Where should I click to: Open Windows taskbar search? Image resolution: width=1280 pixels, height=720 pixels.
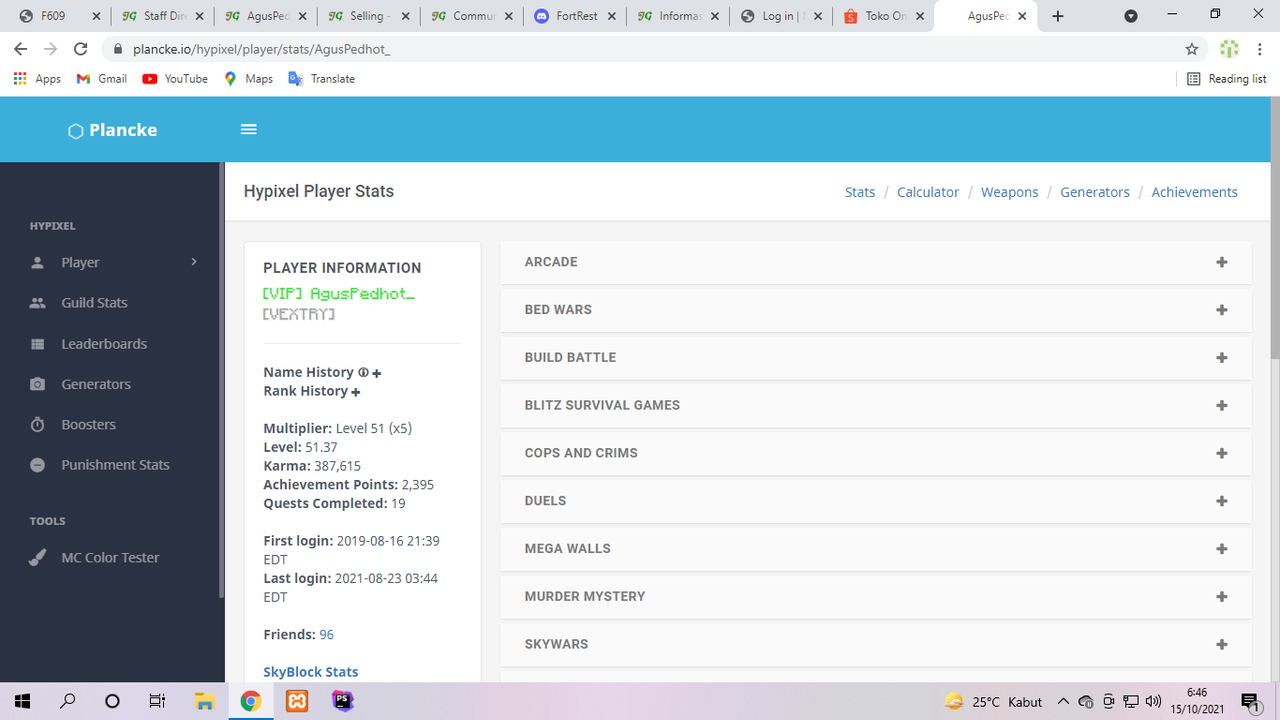pos(67,701)
